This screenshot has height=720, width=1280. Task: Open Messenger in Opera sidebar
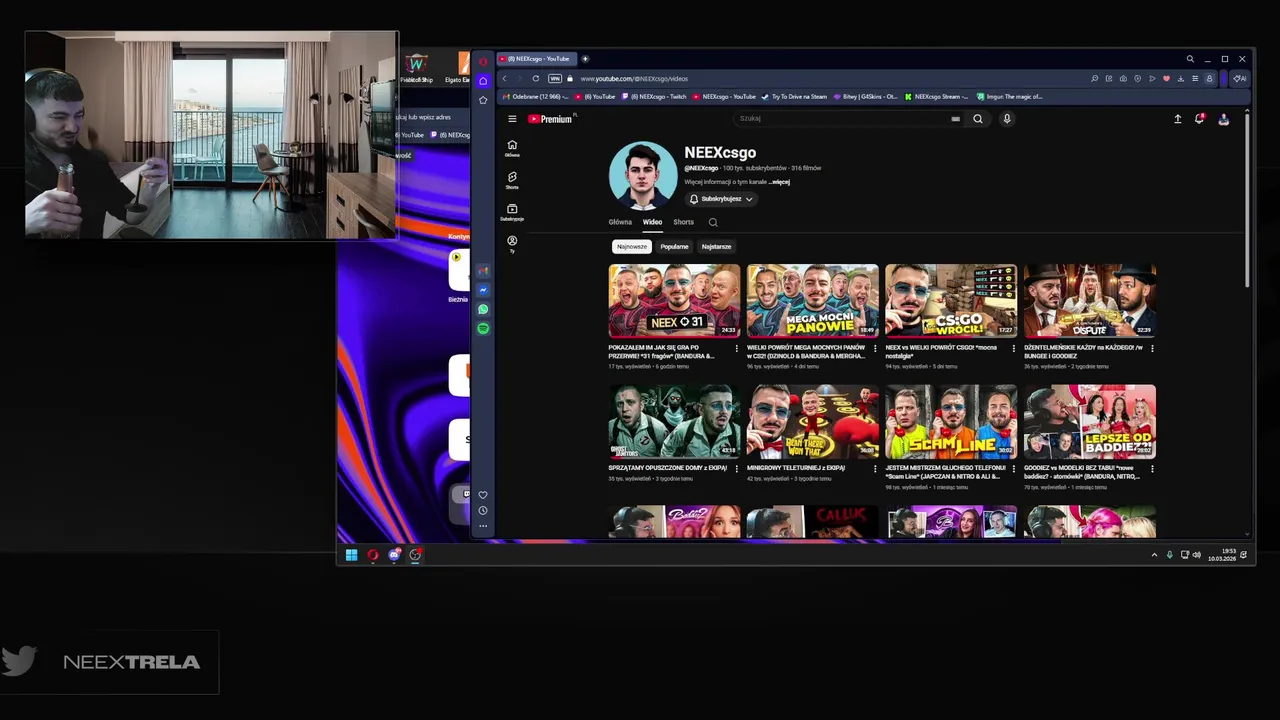483,290
